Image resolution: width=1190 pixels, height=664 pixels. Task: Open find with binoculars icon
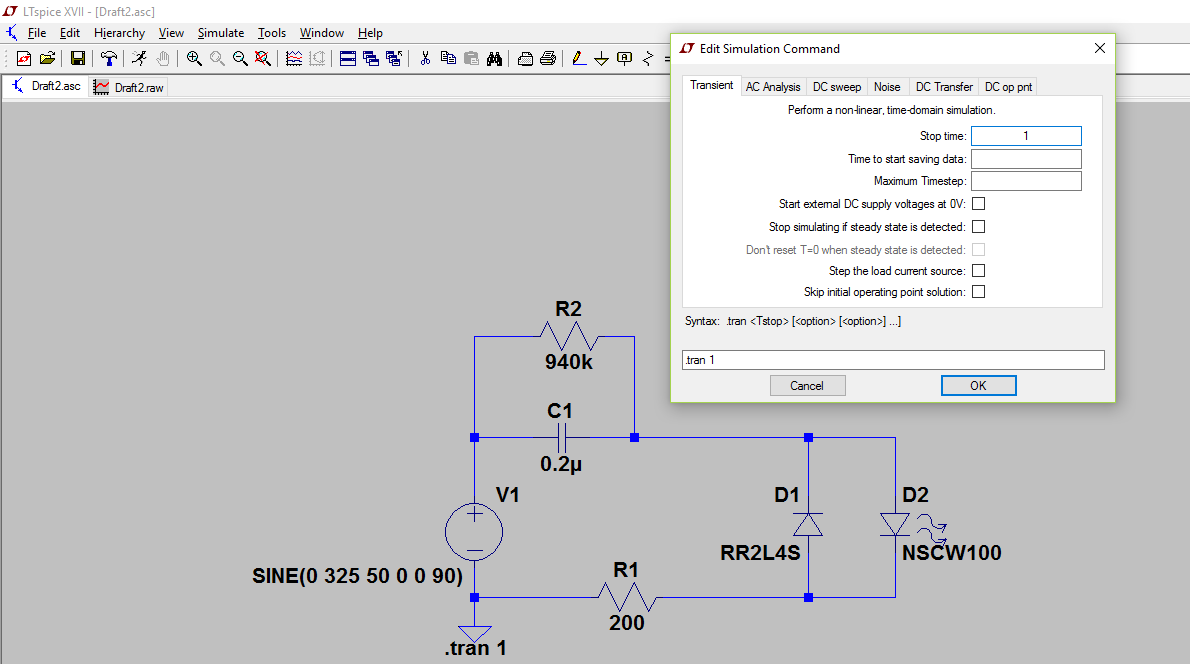[494, 58]
